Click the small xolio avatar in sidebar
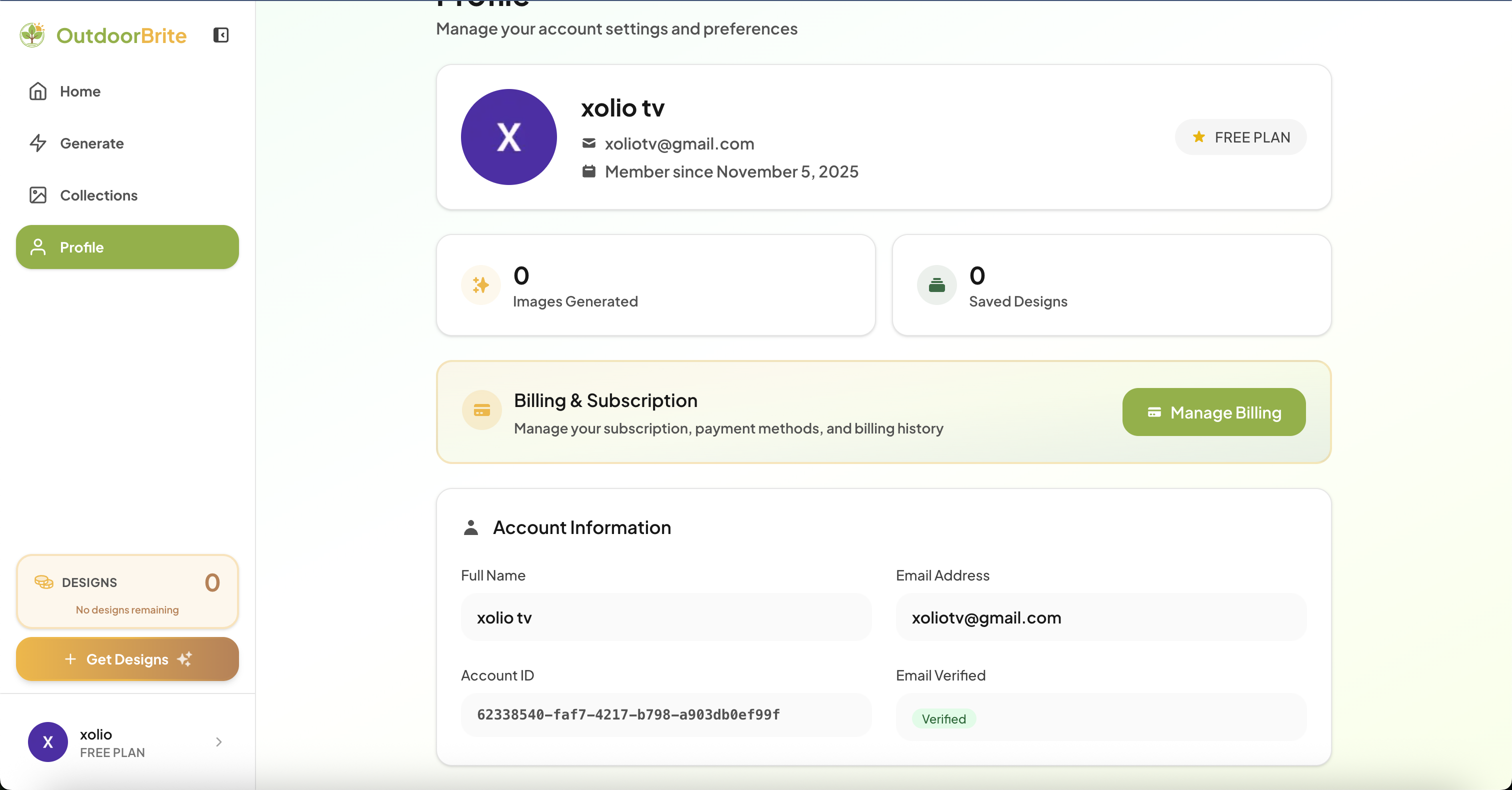 pyautogui.click(x=48, y=742)
